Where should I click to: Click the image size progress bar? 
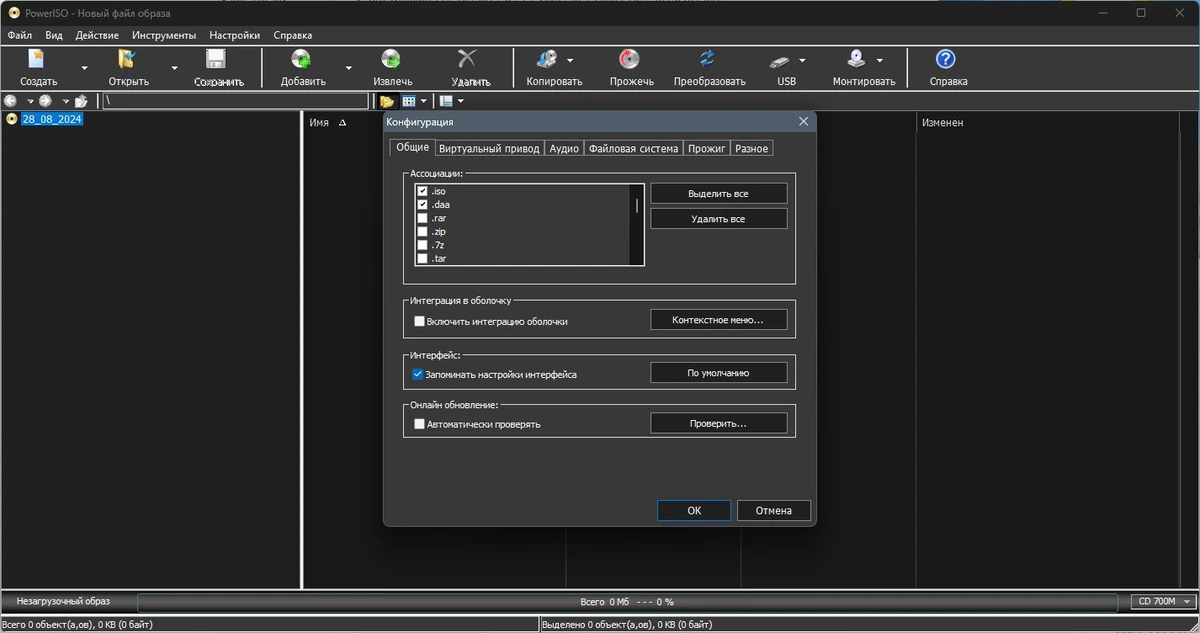627,602
